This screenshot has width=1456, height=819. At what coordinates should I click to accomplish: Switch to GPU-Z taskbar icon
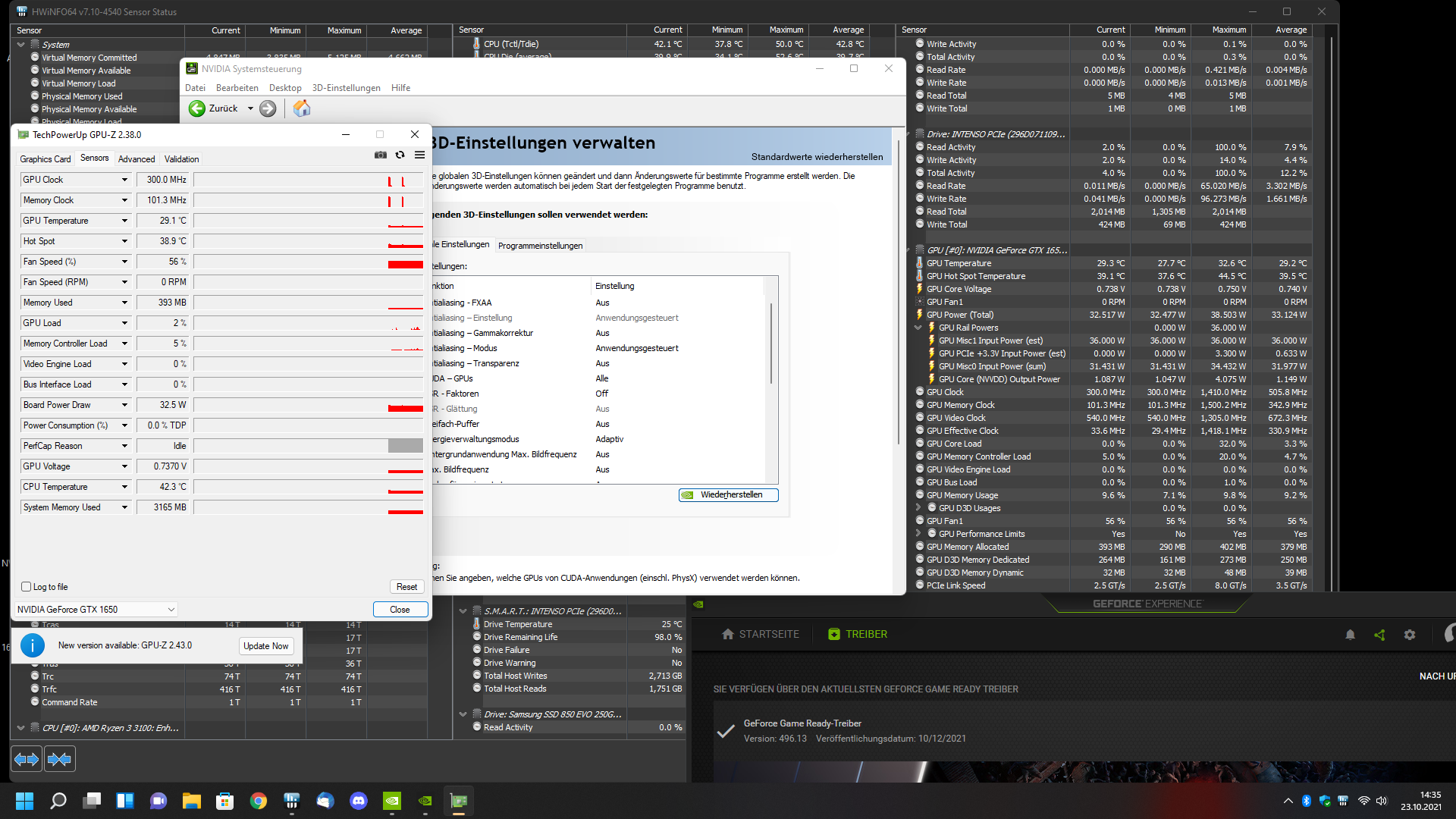[x=458, y=801]
